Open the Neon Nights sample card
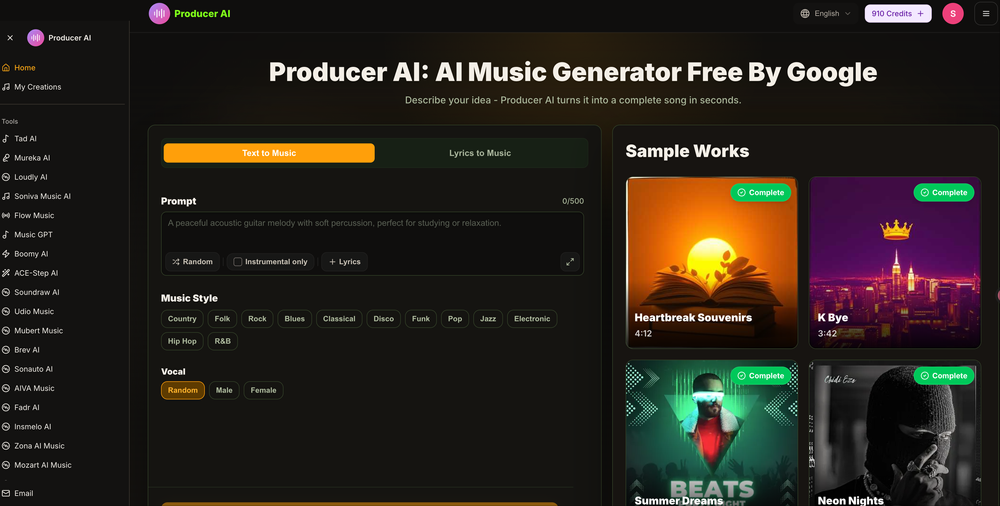This screenshot has width=1000, height=506. 895,433
